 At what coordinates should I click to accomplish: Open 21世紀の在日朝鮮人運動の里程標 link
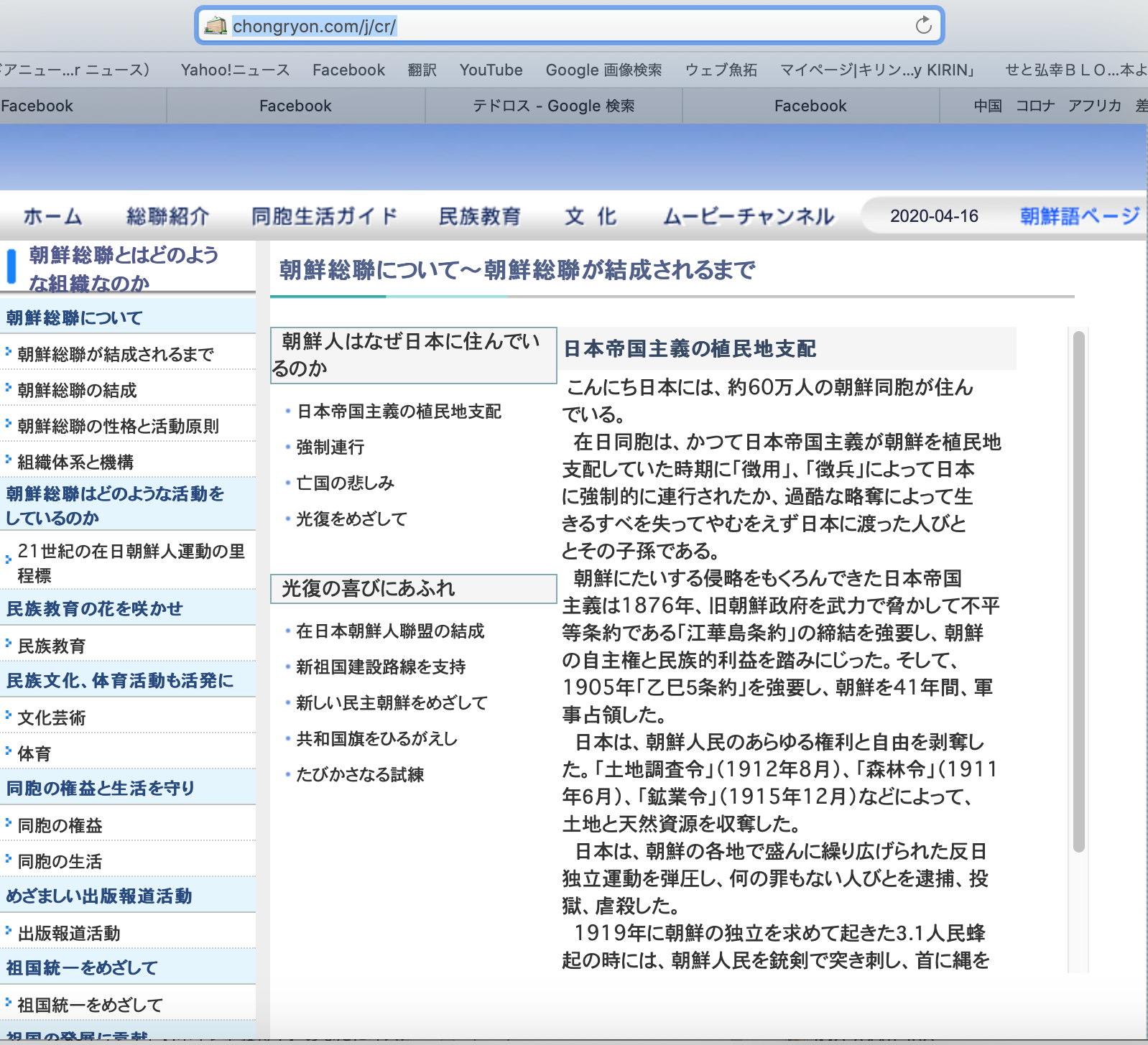131,563
